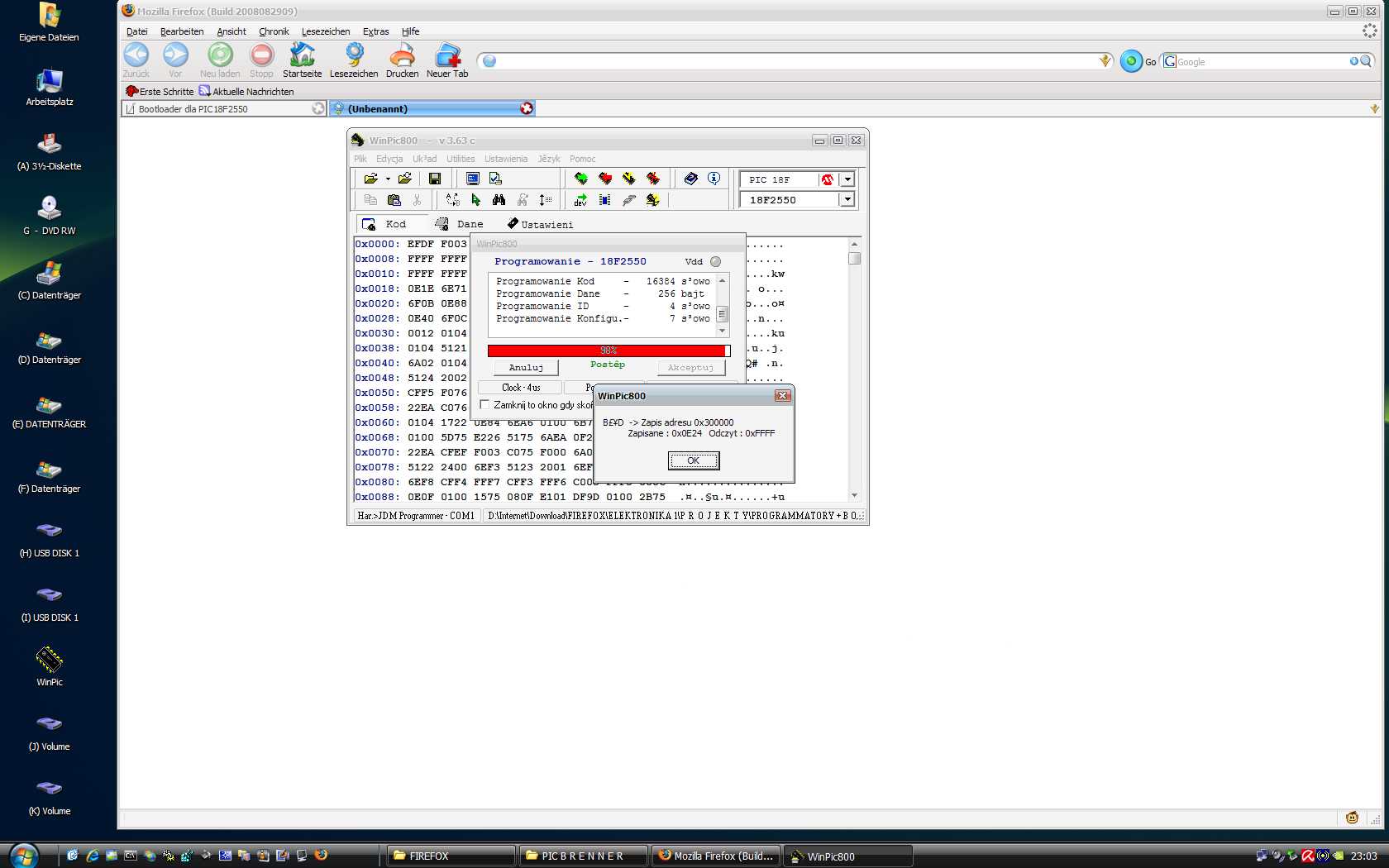Click the blue info icon in WinPic800
Image resolution: width=1389 pixels, height=868 pixels.
(x=714, y=179)
